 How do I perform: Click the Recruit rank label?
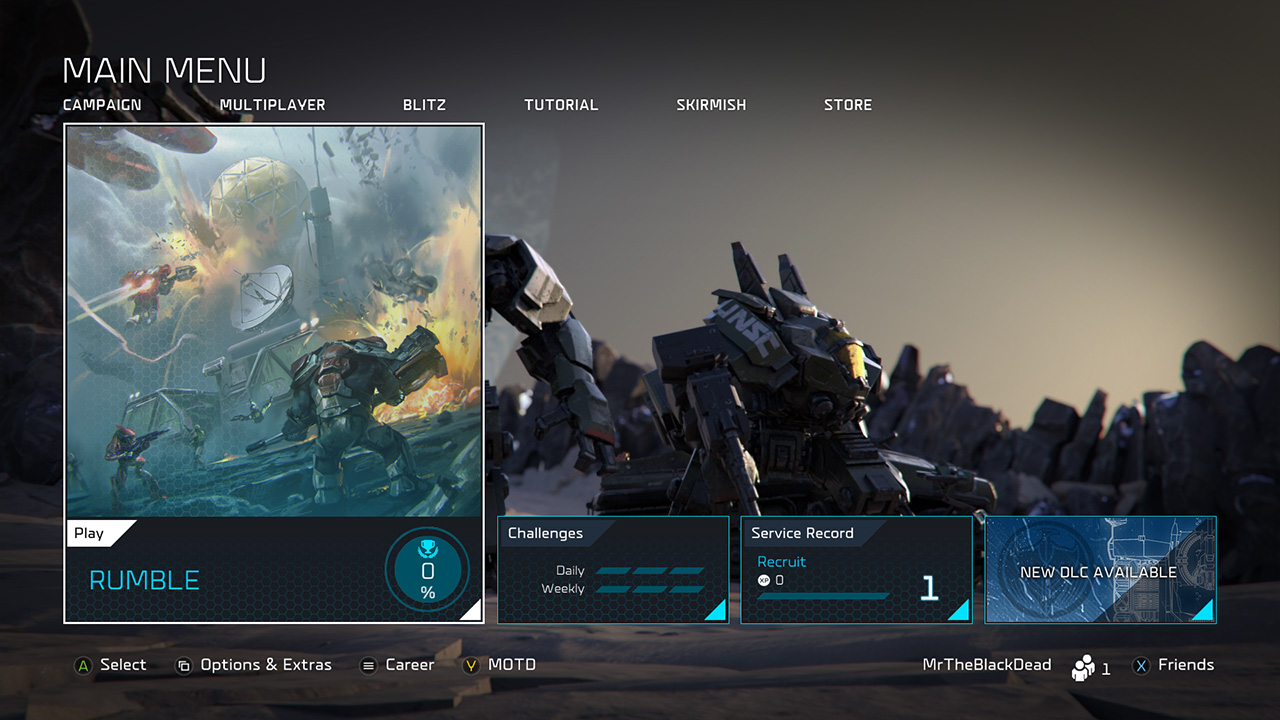pyautogui.click(x=781, y=562)
